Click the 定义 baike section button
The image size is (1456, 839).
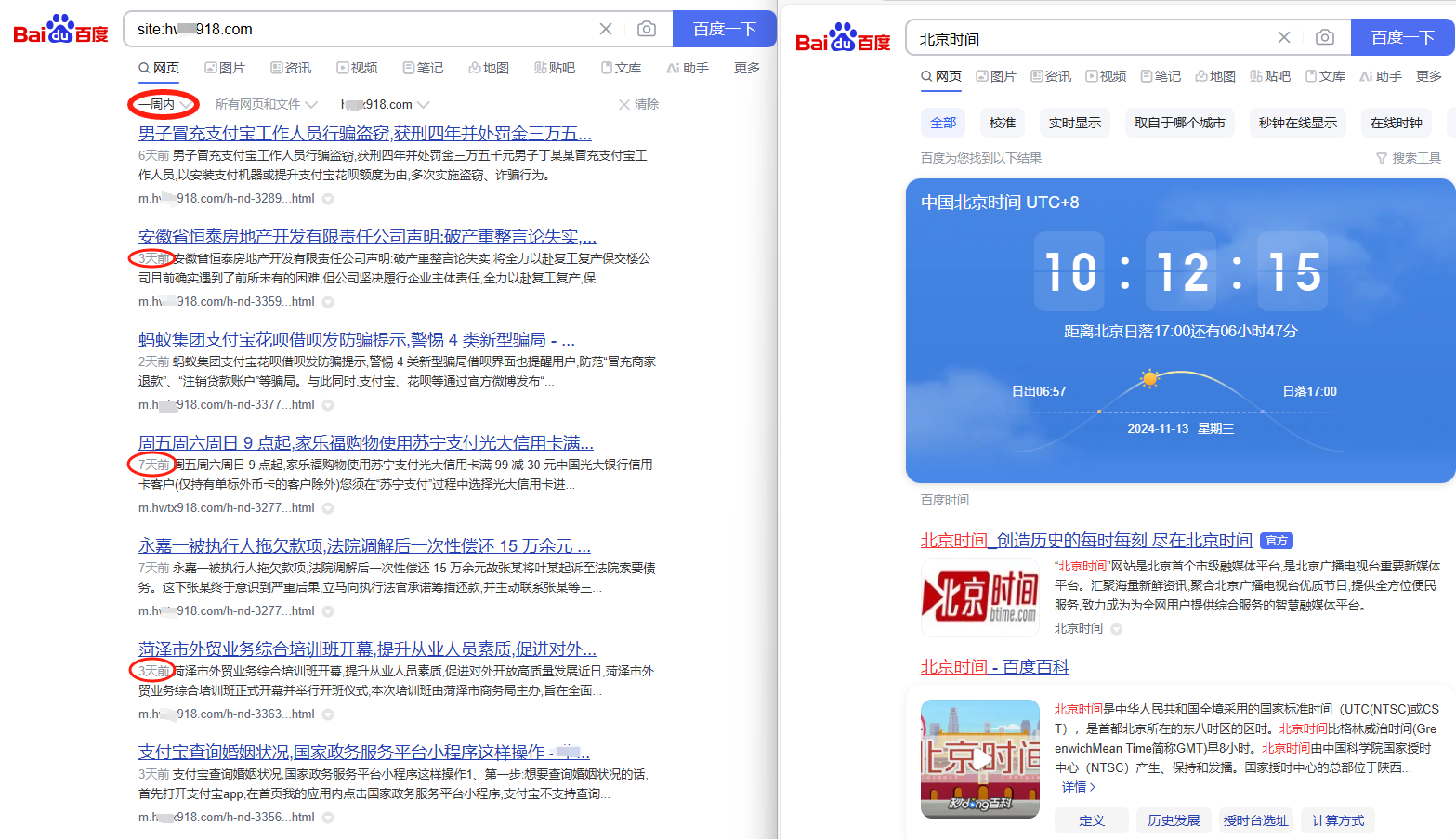1092,820
